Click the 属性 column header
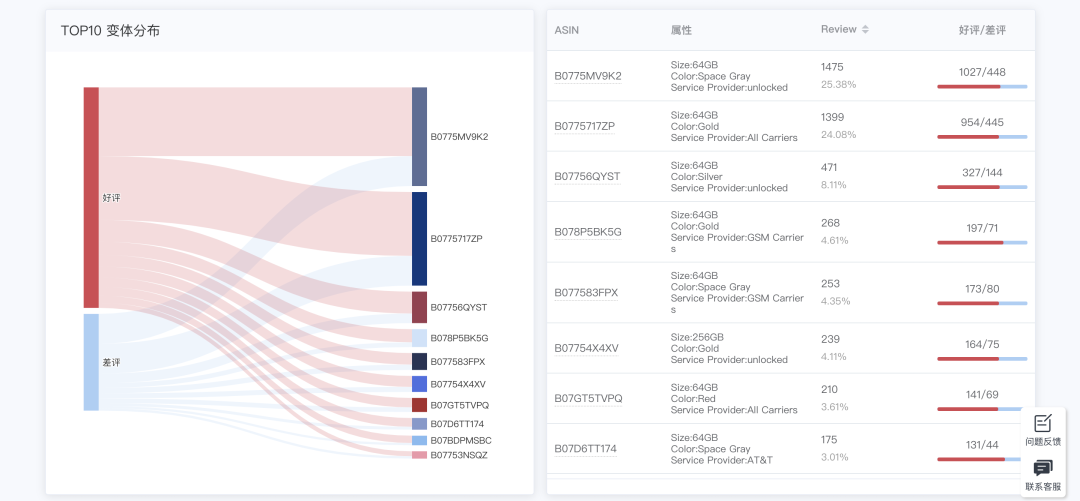This screenshot has width=1080, height=501. pos(681,30)
